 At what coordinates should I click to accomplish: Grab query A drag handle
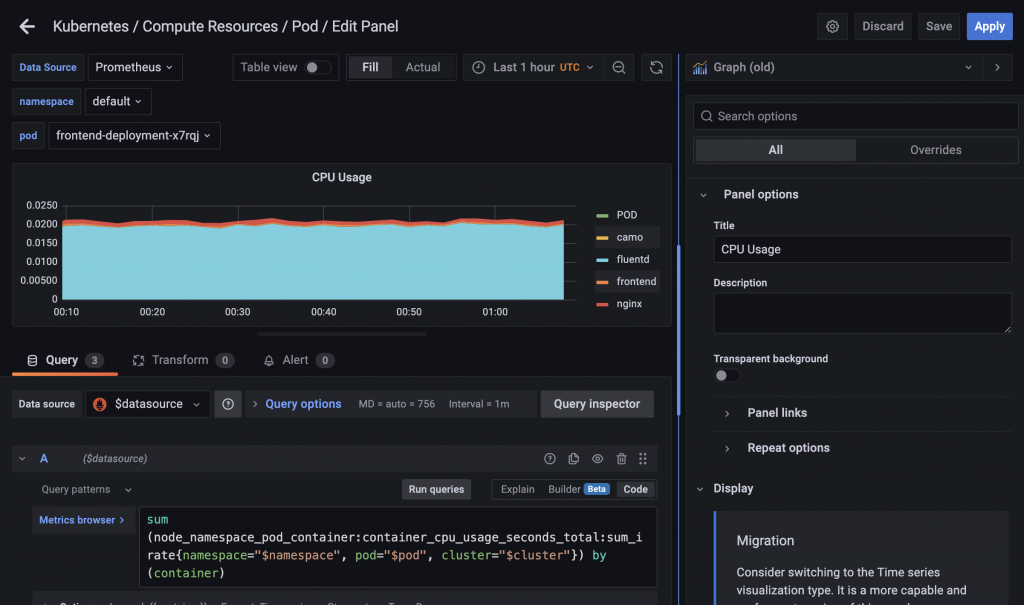(643, 459)
